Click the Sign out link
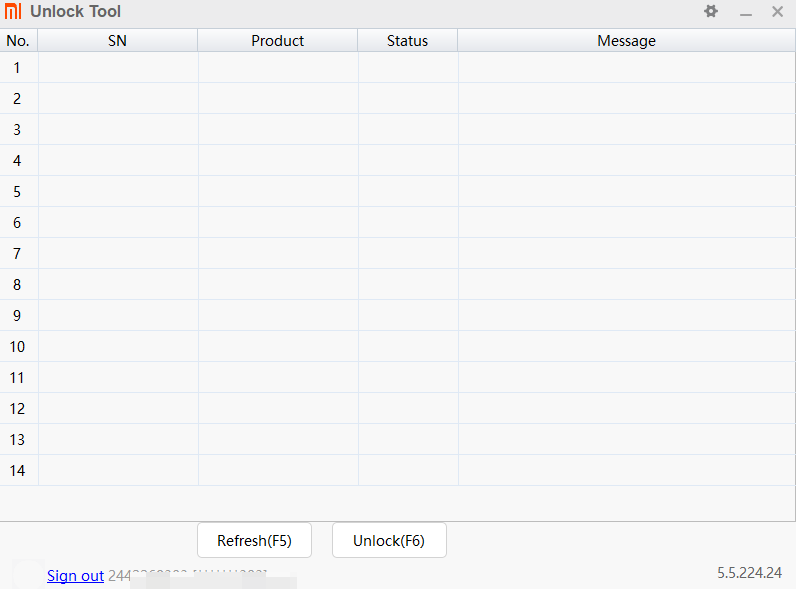 75,575
